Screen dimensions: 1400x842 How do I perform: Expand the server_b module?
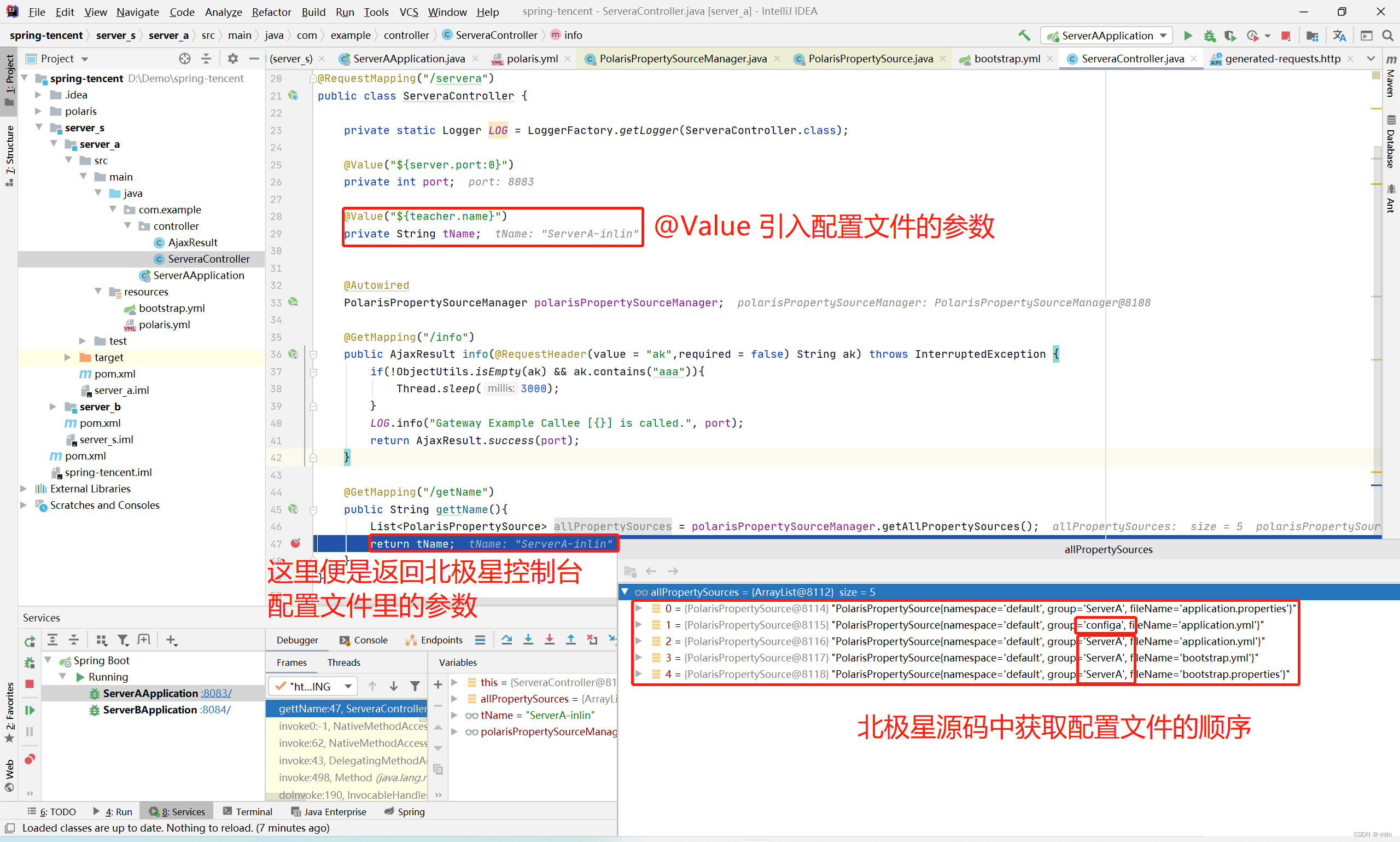[53, 407]
